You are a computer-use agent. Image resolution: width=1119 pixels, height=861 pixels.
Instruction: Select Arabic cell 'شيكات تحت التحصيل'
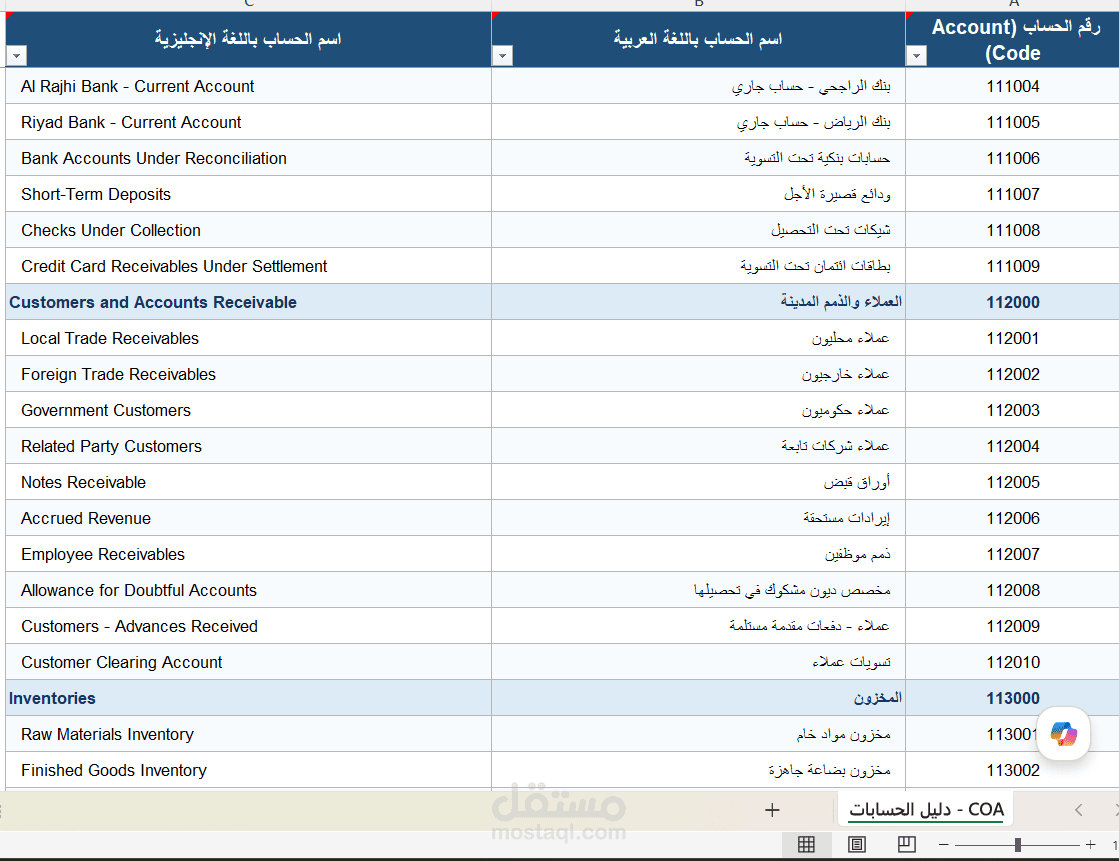pyautogui.click(x=699, y=230)
